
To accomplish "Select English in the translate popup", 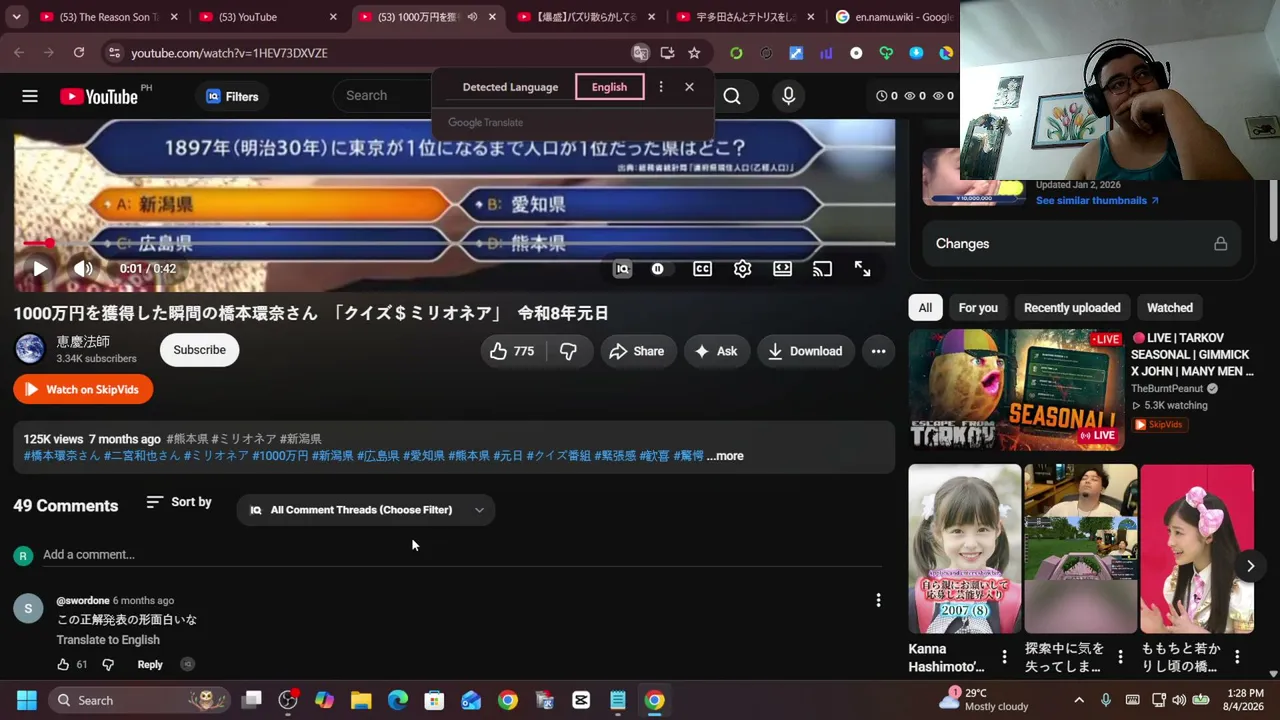I will pyautogui.click(x=609, y=87).
